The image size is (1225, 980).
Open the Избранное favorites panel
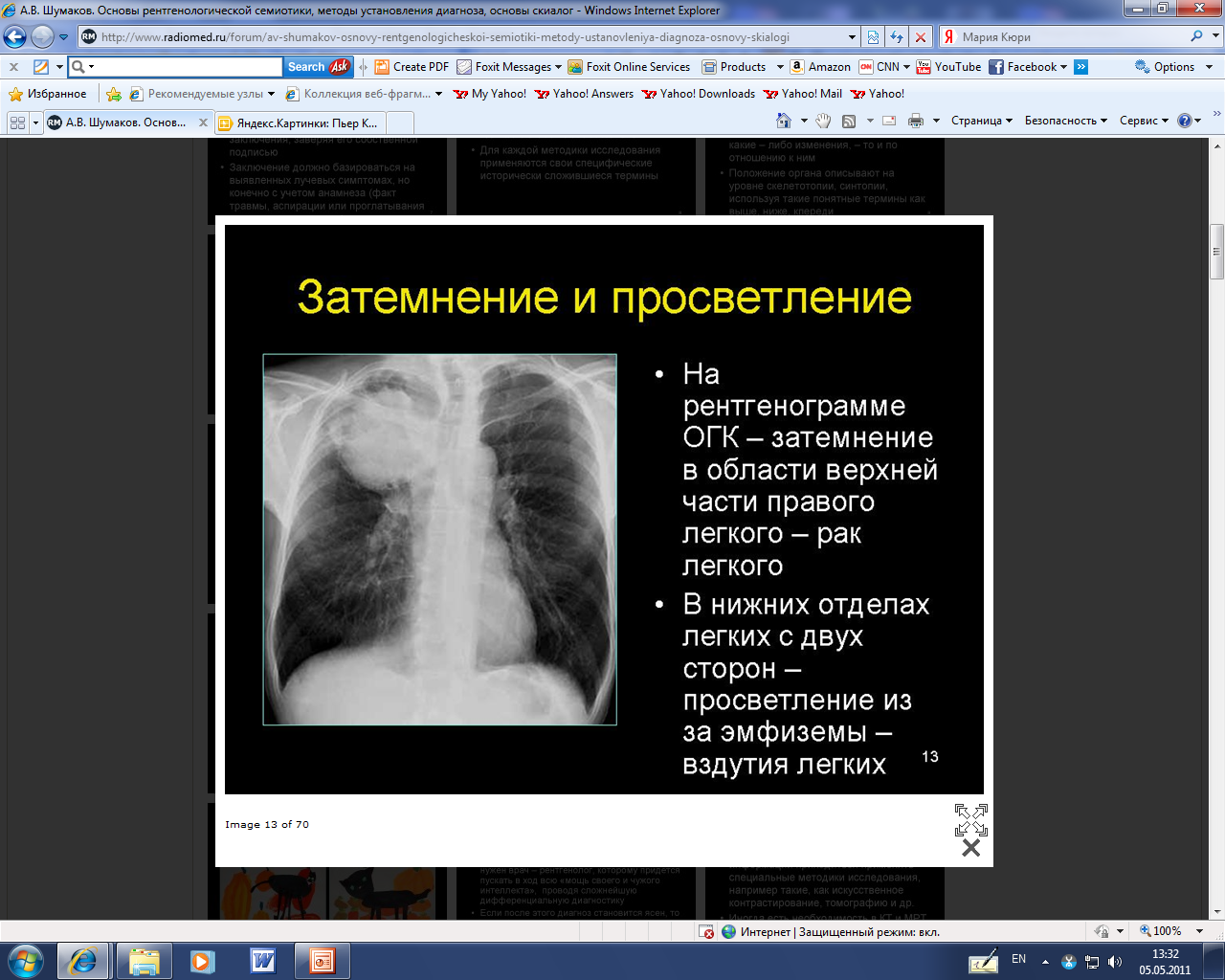[48, 94]
